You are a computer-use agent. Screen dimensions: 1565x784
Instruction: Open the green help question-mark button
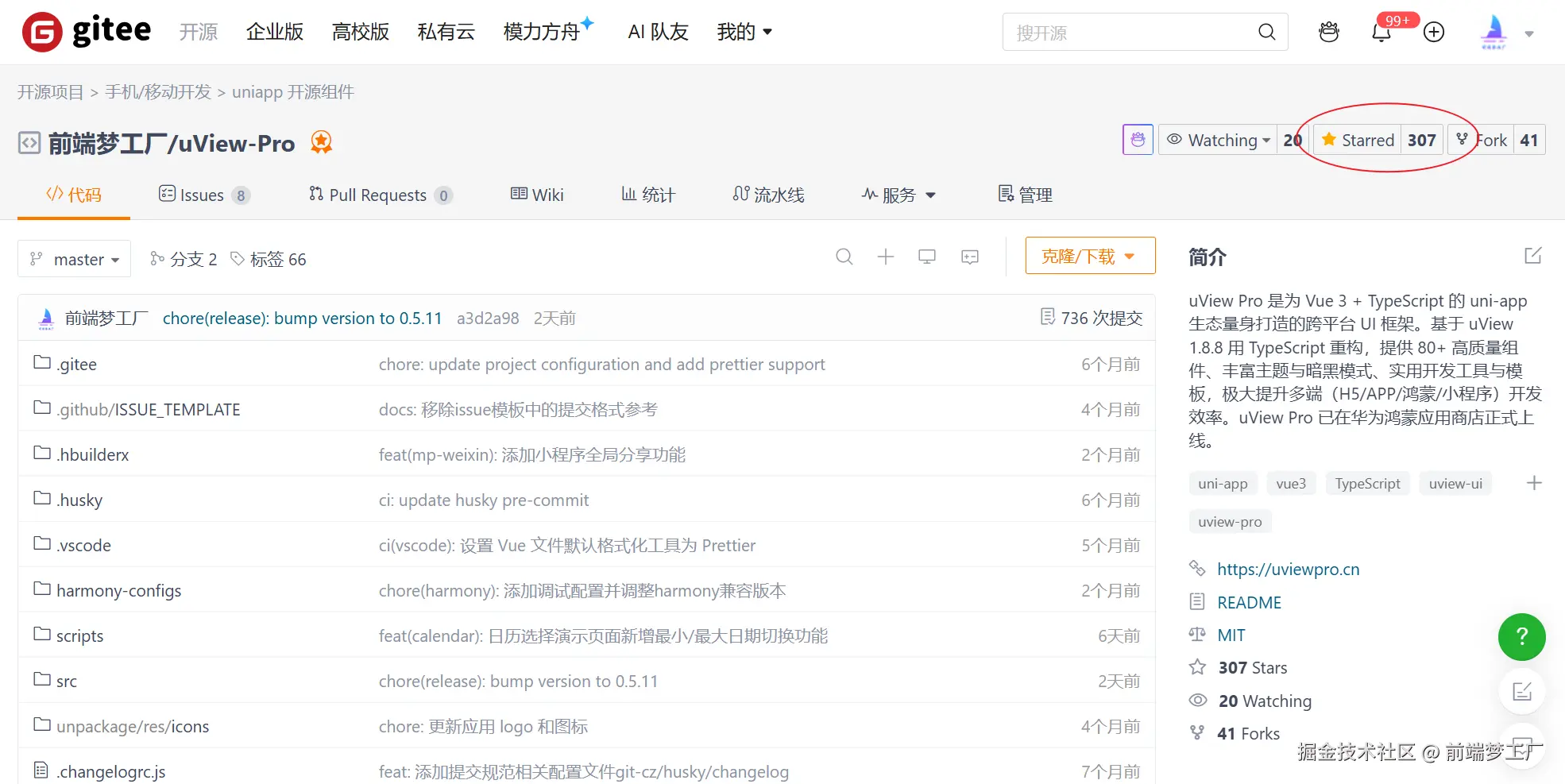coord(1521,636)
